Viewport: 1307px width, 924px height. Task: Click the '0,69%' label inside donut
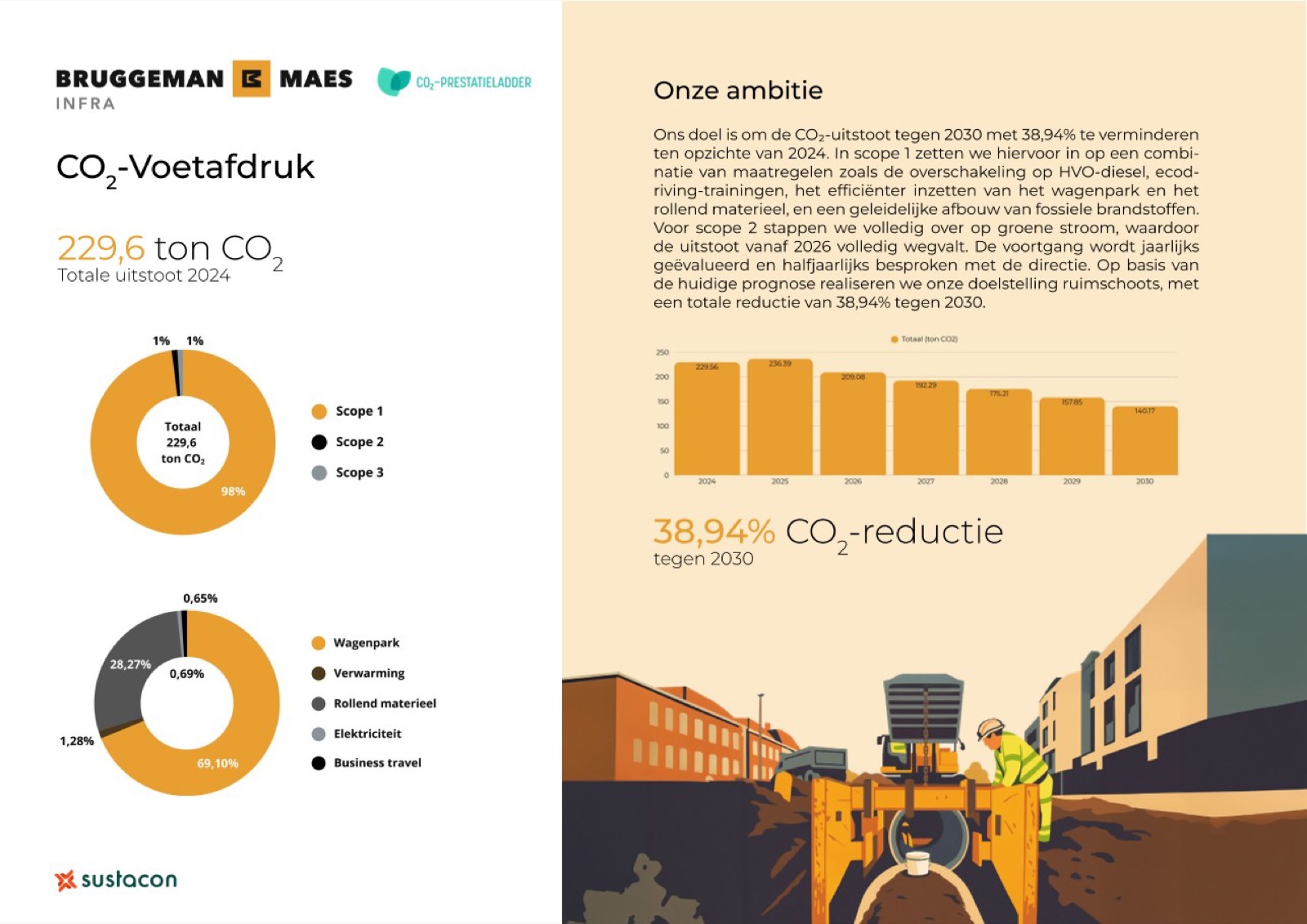pos(187,674)
